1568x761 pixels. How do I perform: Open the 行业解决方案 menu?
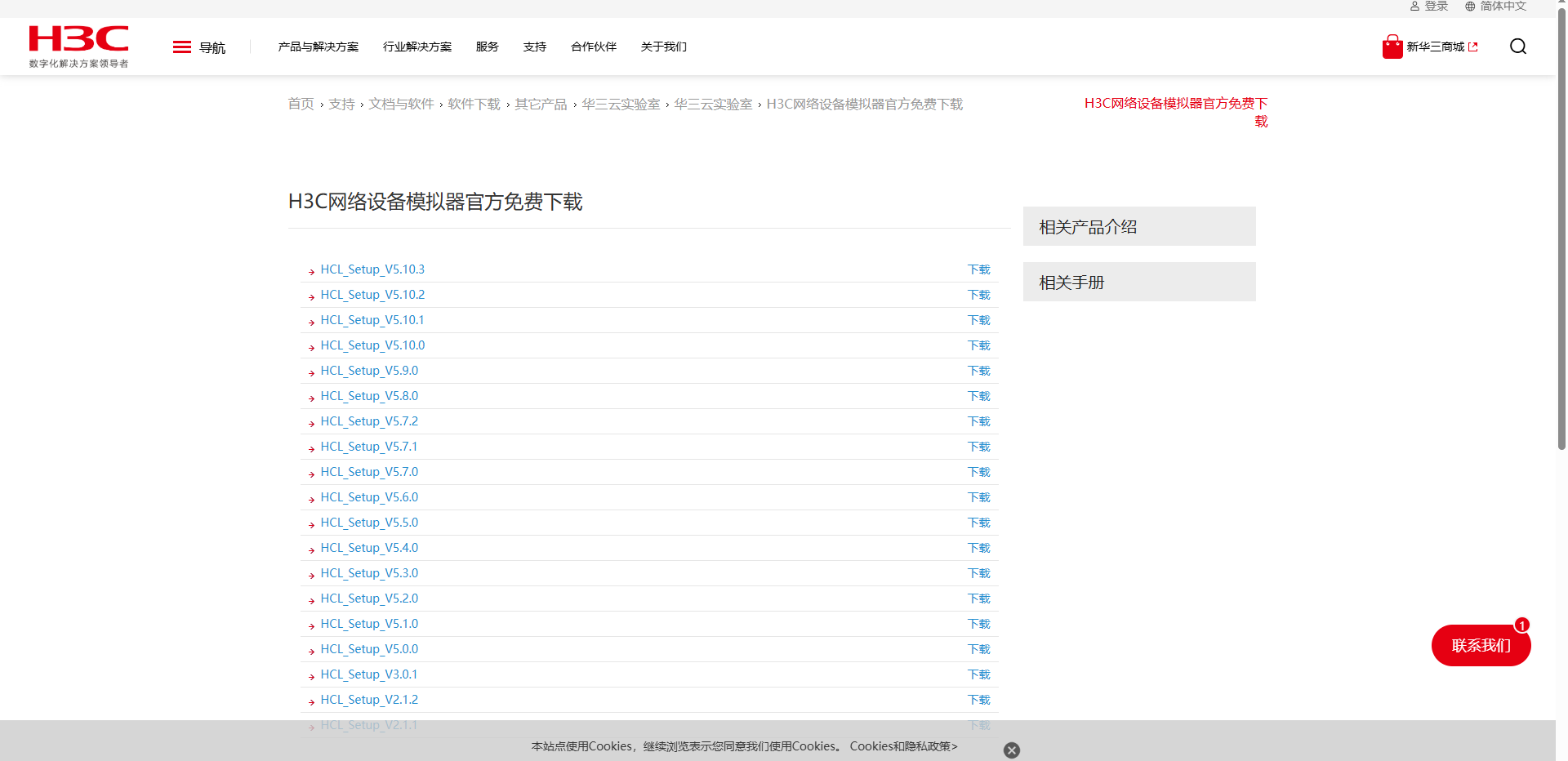point(416,47)
